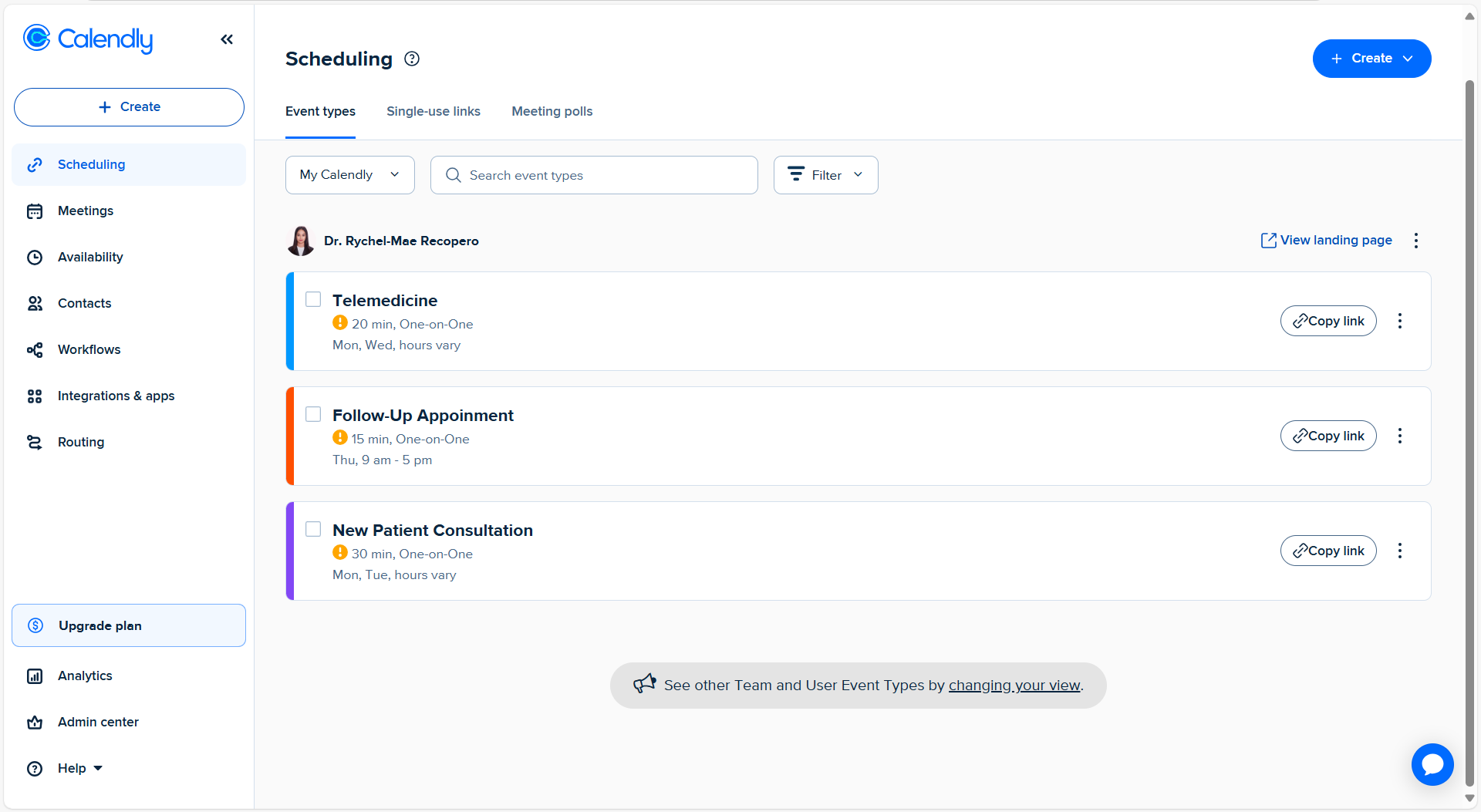Image resolution: width=1481 pixels, height=812 pixels.
Task: Tick the New Patient Consultation checkbox
Action: 313,529
